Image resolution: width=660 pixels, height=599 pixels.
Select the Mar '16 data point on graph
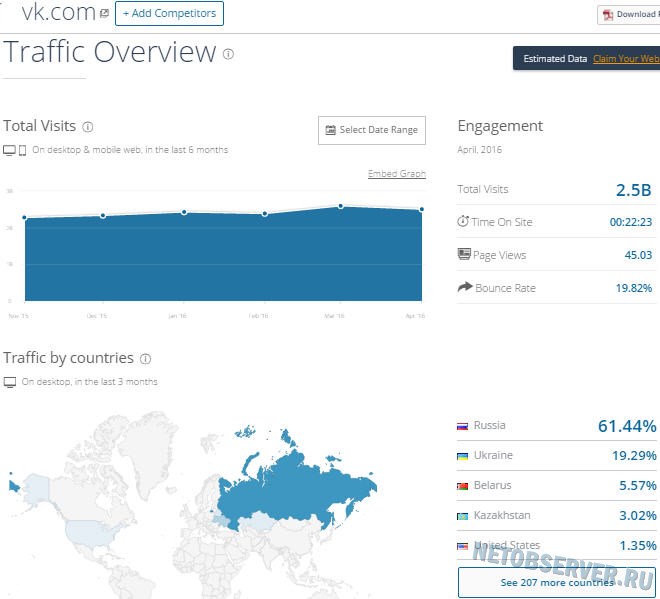[x=341, y=206]
